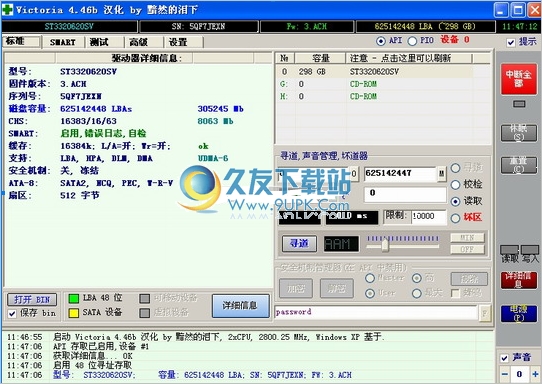Click the gray 虚拟设备 indicator
The width and height of the screenshot is (542, 384).
(144, 313)
